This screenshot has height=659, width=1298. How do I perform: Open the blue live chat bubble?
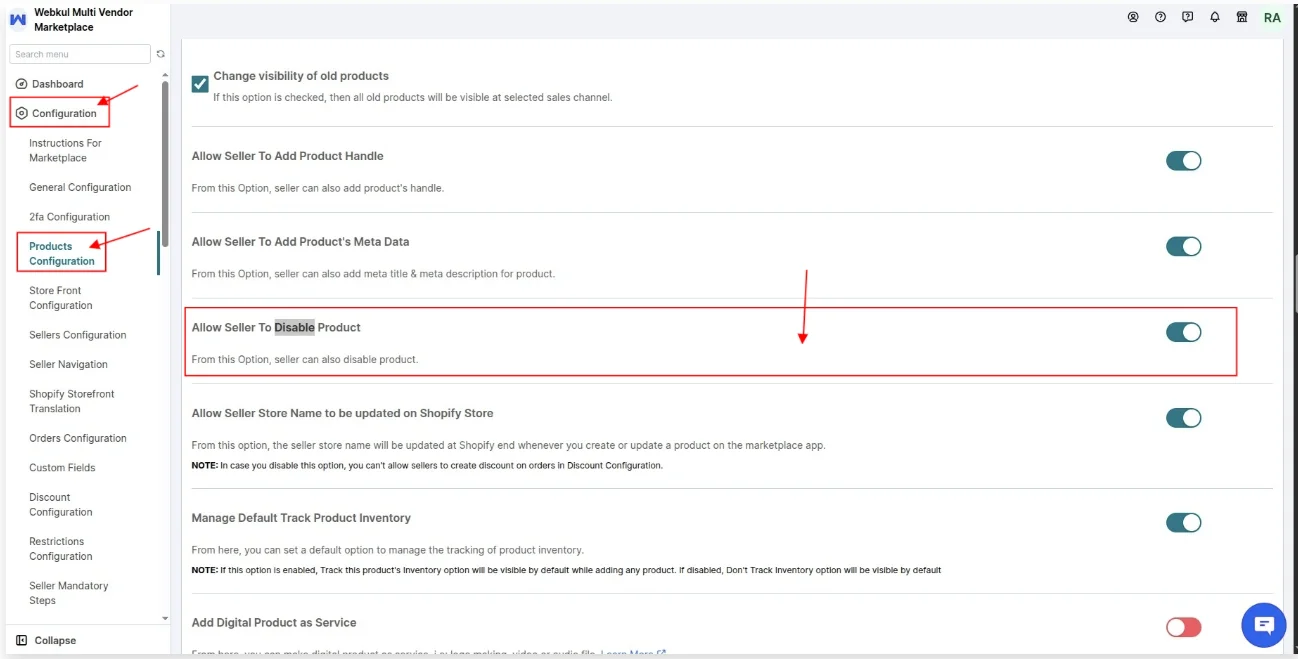pyautogui.click(x=1263, y=625)
